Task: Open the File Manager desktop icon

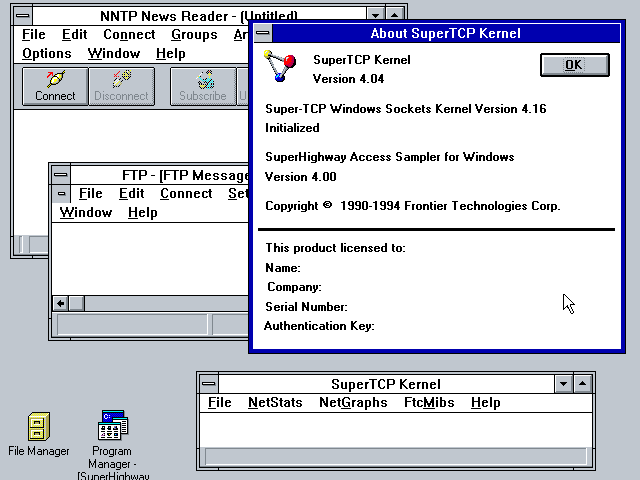Action: (x=39, y=433)
